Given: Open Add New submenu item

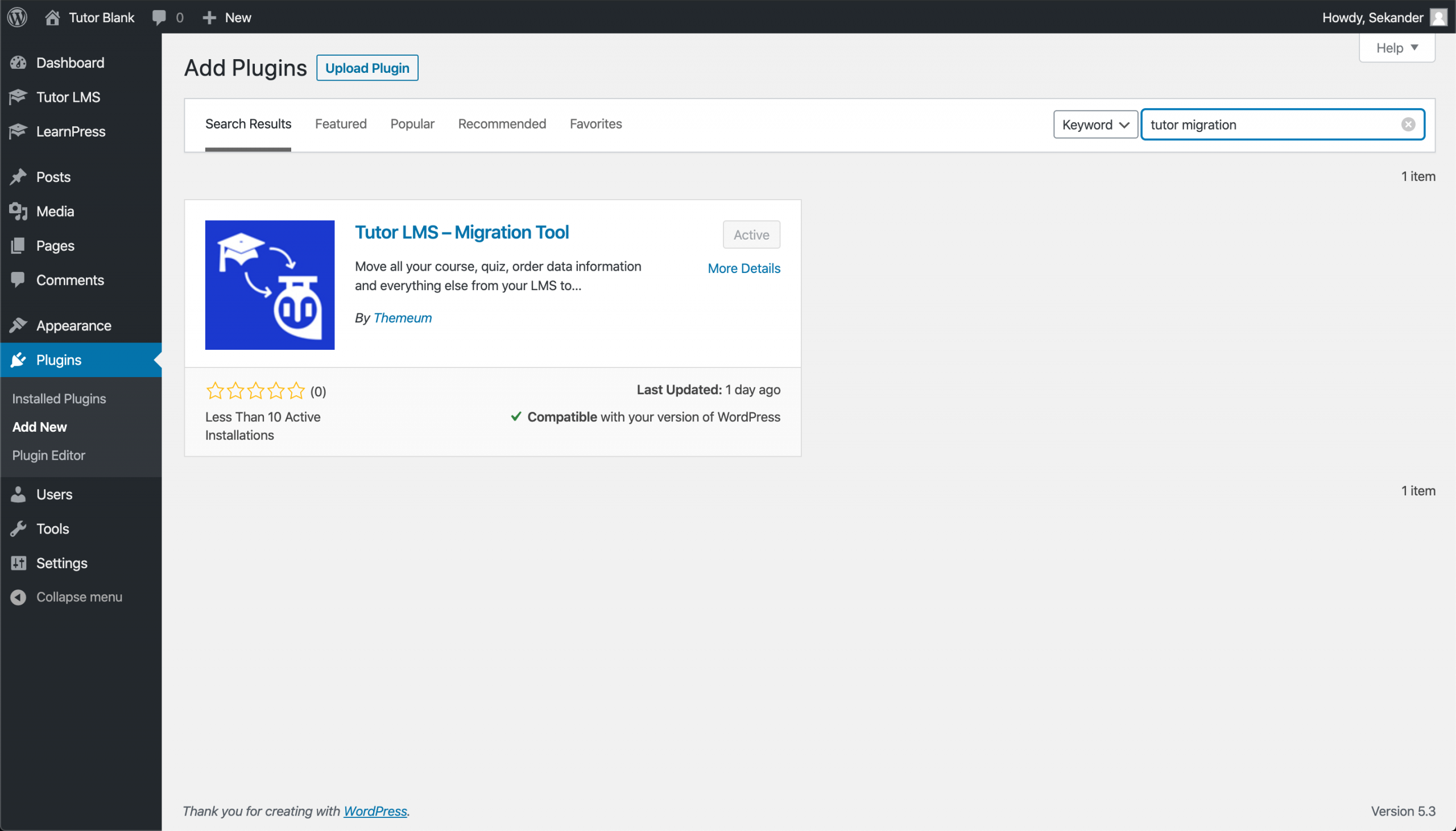Looking at the screenshot, I should point(39,427).
